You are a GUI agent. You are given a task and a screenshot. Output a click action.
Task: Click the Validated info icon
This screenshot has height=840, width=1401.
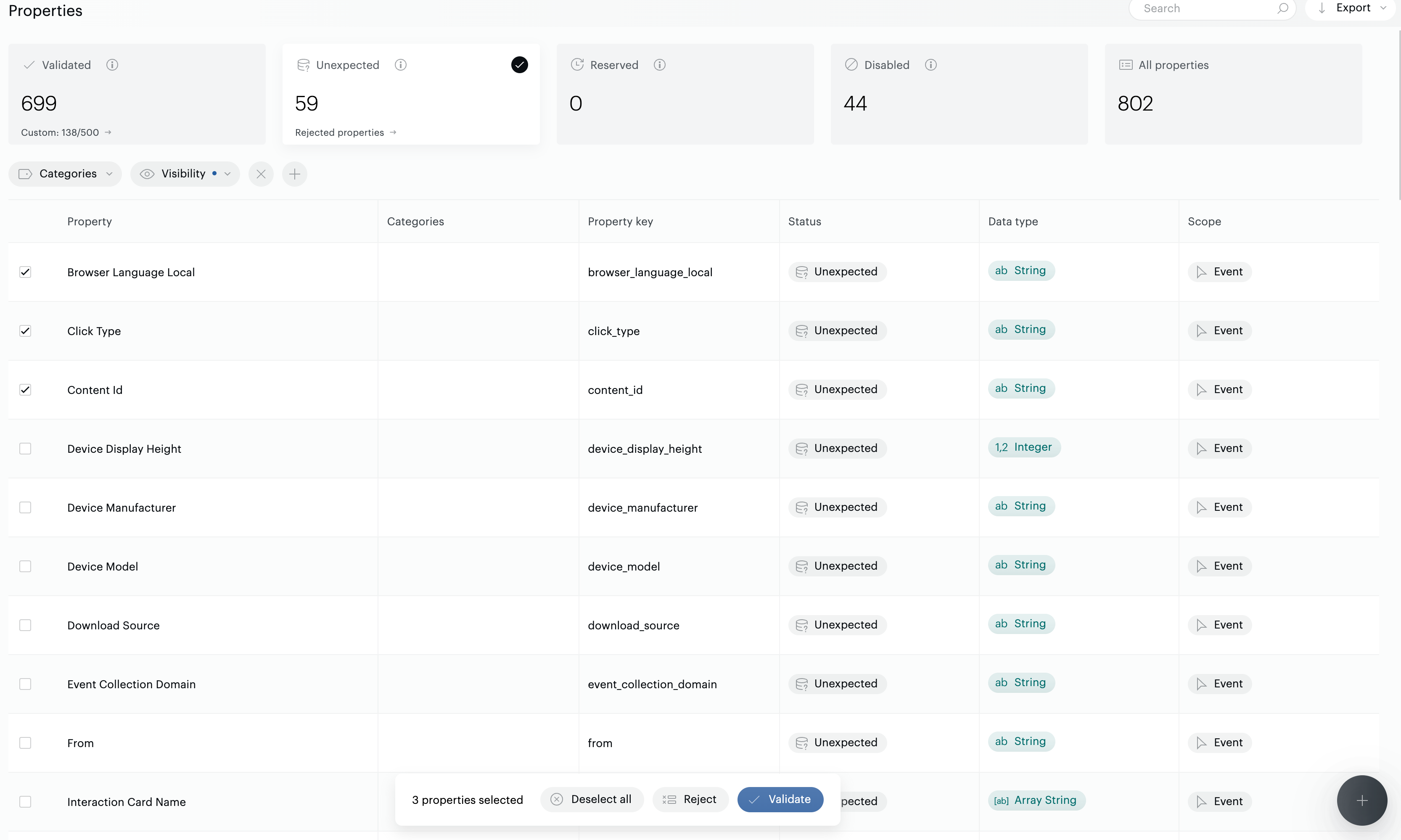pyautogui.click(x=112, y=65)
